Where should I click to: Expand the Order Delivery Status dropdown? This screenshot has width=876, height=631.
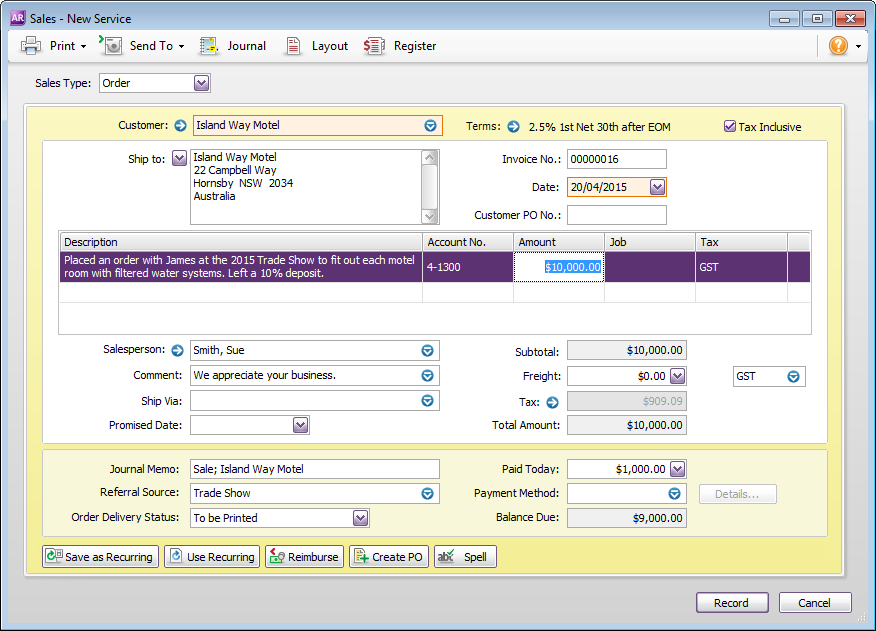[x=360, y=518]
